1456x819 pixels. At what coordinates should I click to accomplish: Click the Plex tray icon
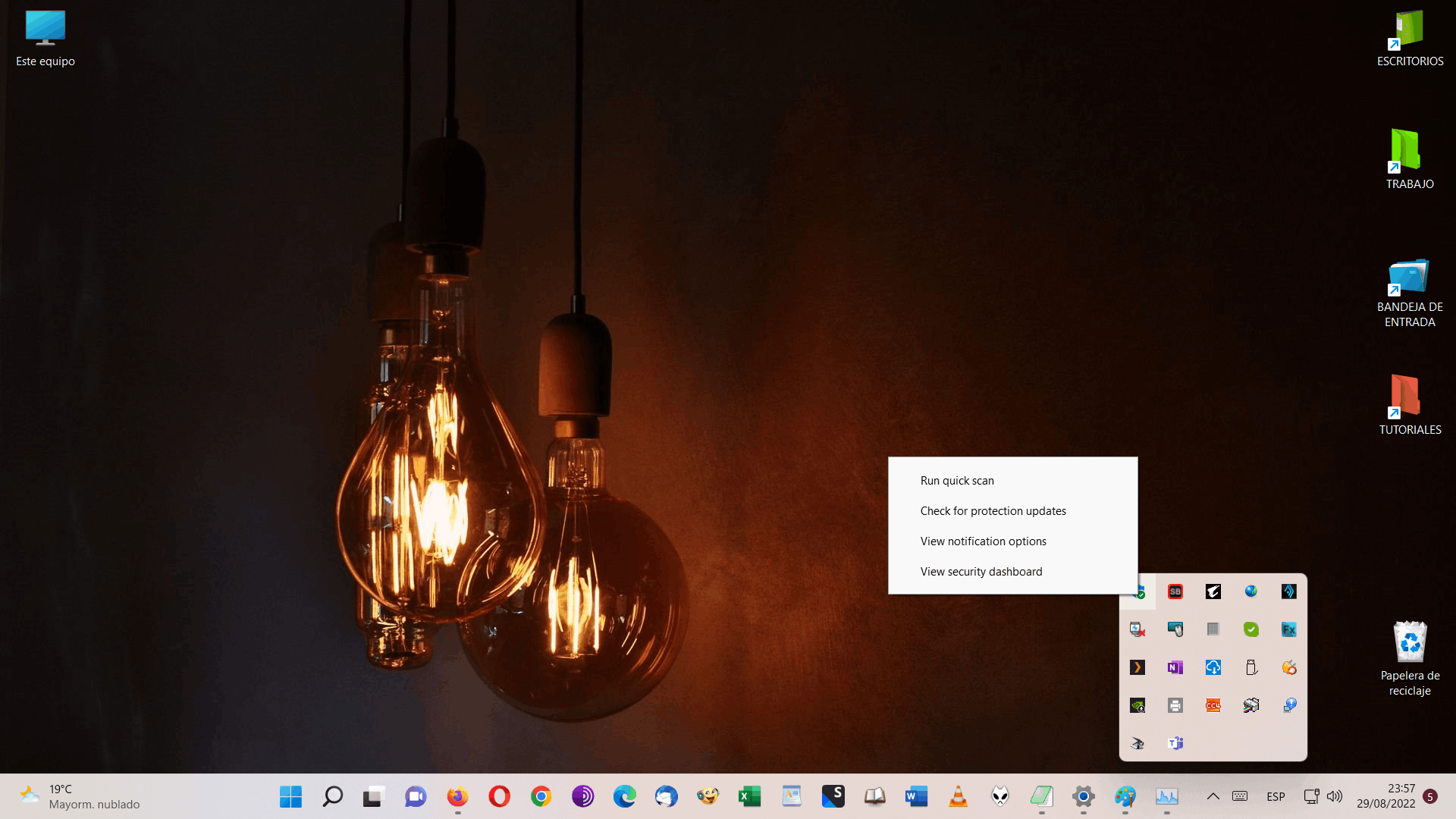(1137, 667)
